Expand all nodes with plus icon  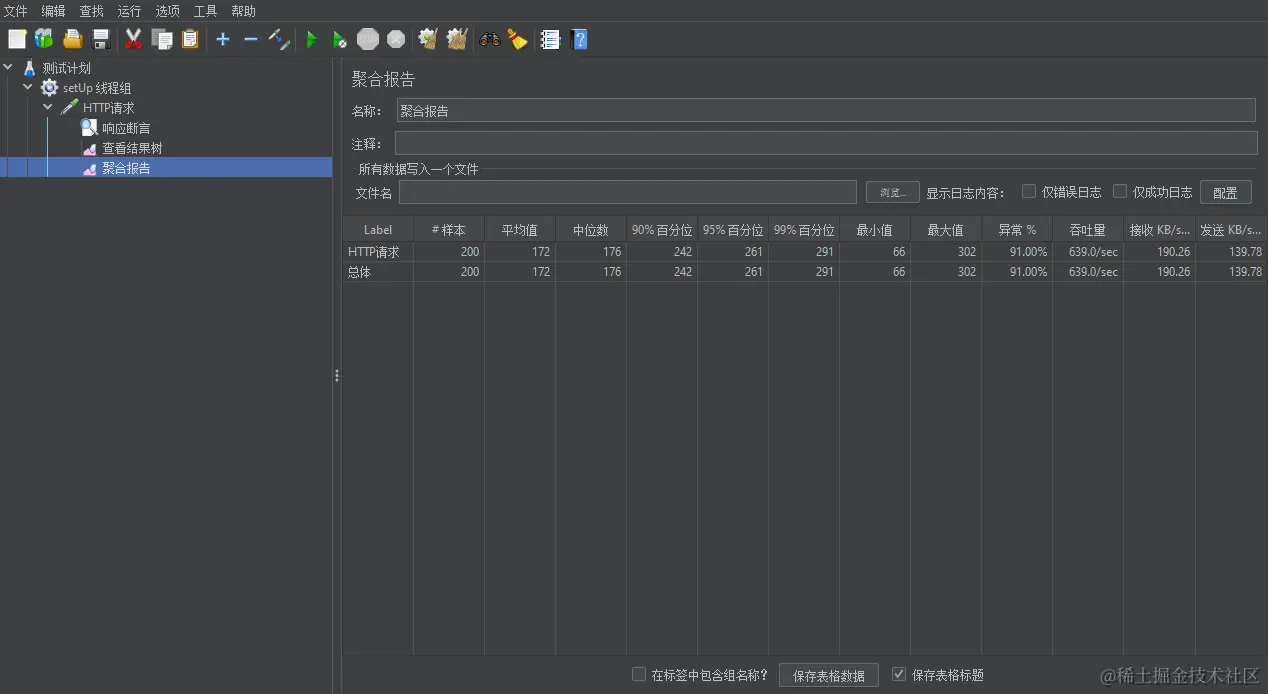point(222,39)
